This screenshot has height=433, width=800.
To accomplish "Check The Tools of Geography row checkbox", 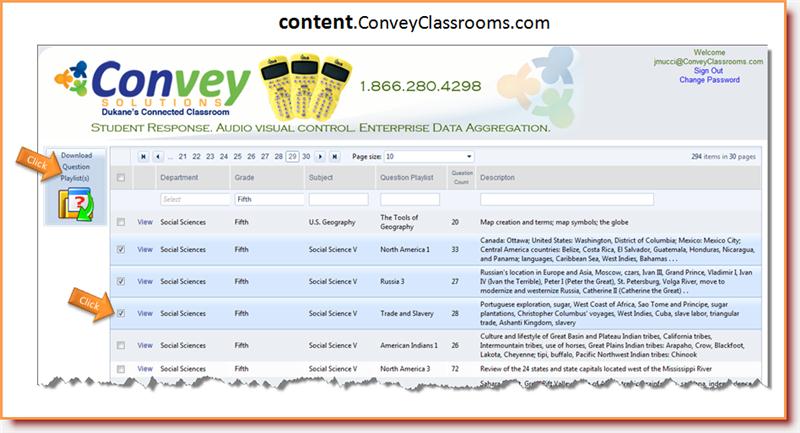I will [x=121, y=222].
